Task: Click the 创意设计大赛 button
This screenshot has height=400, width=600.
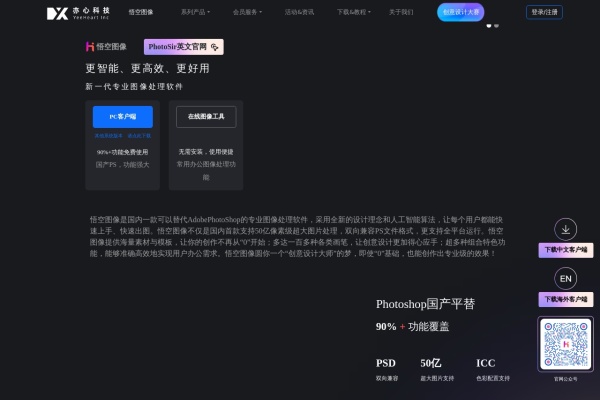Action: [461, 12]
